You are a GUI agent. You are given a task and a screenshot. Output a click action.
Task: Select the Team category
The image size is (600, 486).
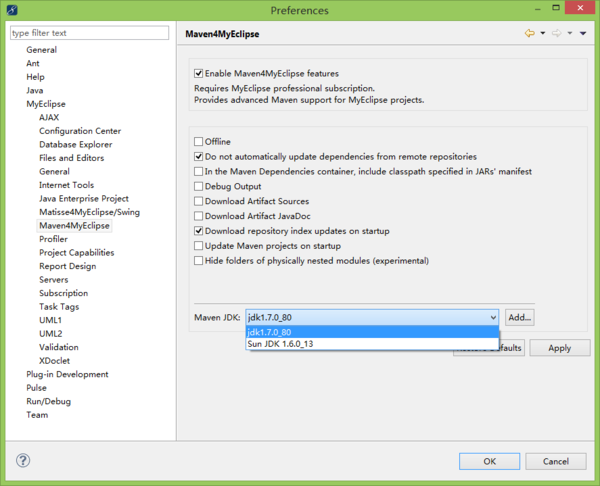(37, 415)
